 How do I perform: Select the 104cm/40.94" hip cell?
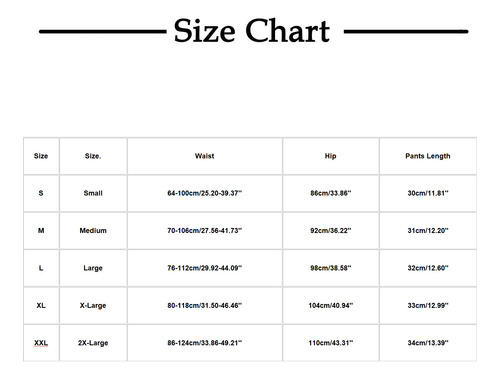pyautogui.click(x=331, y=305)
